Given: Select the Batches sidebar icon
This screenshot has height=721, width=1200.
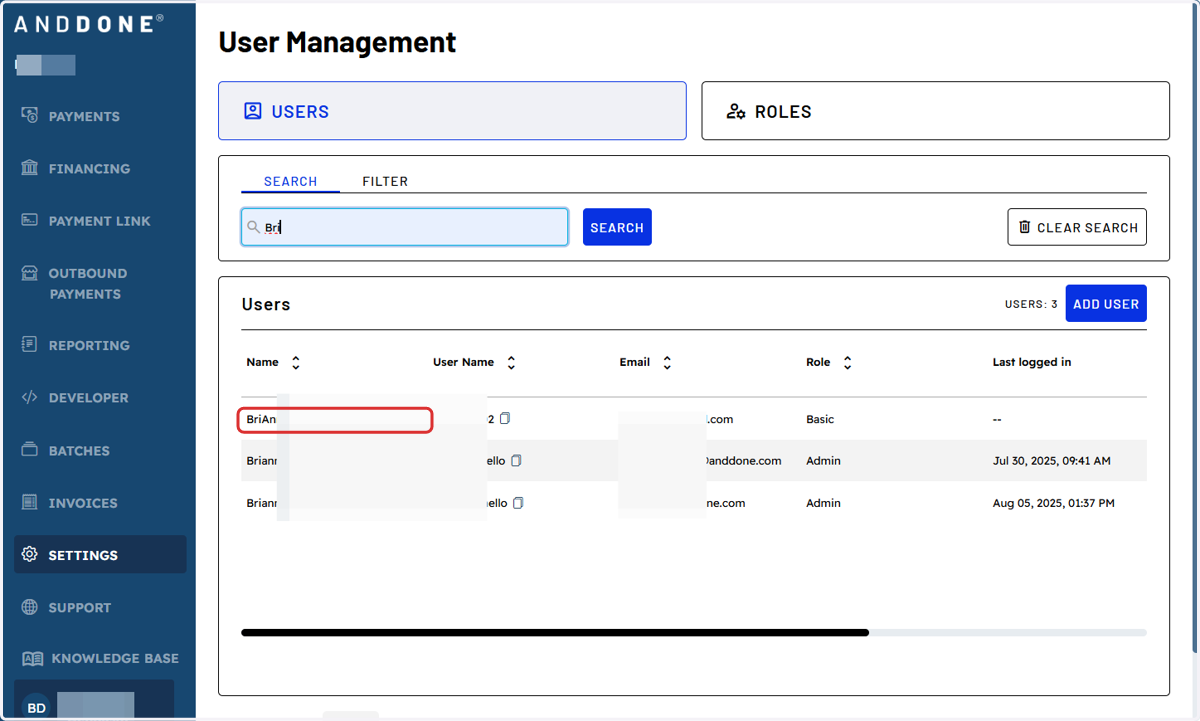Looking at the screenshot, I should (30, 450).
